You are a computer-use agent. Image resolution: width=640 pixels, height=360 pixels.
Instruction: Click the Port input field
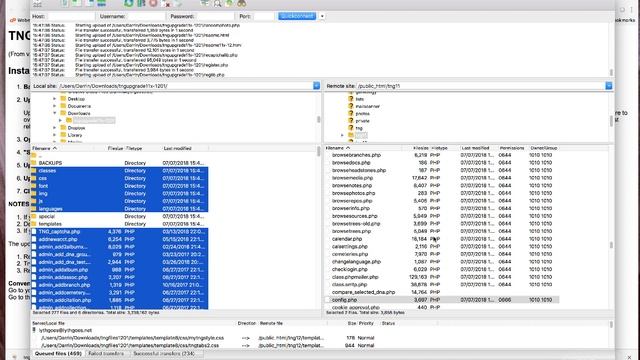[264, 16]
